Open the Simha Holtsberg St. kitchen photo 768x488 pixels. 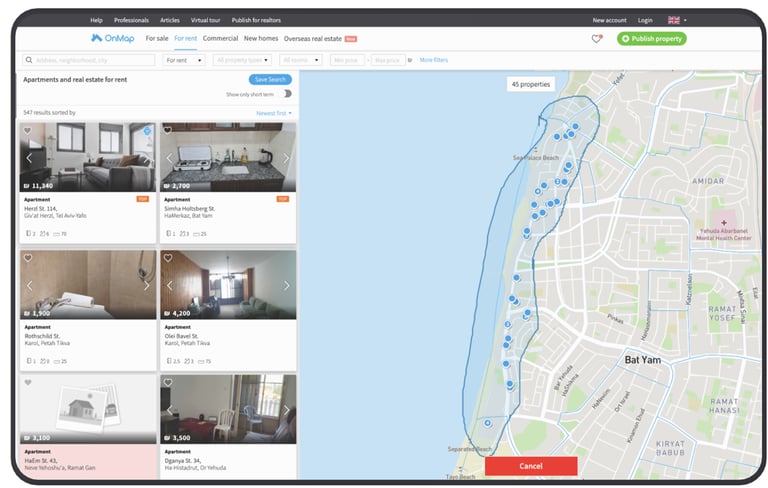pos(228,157)
